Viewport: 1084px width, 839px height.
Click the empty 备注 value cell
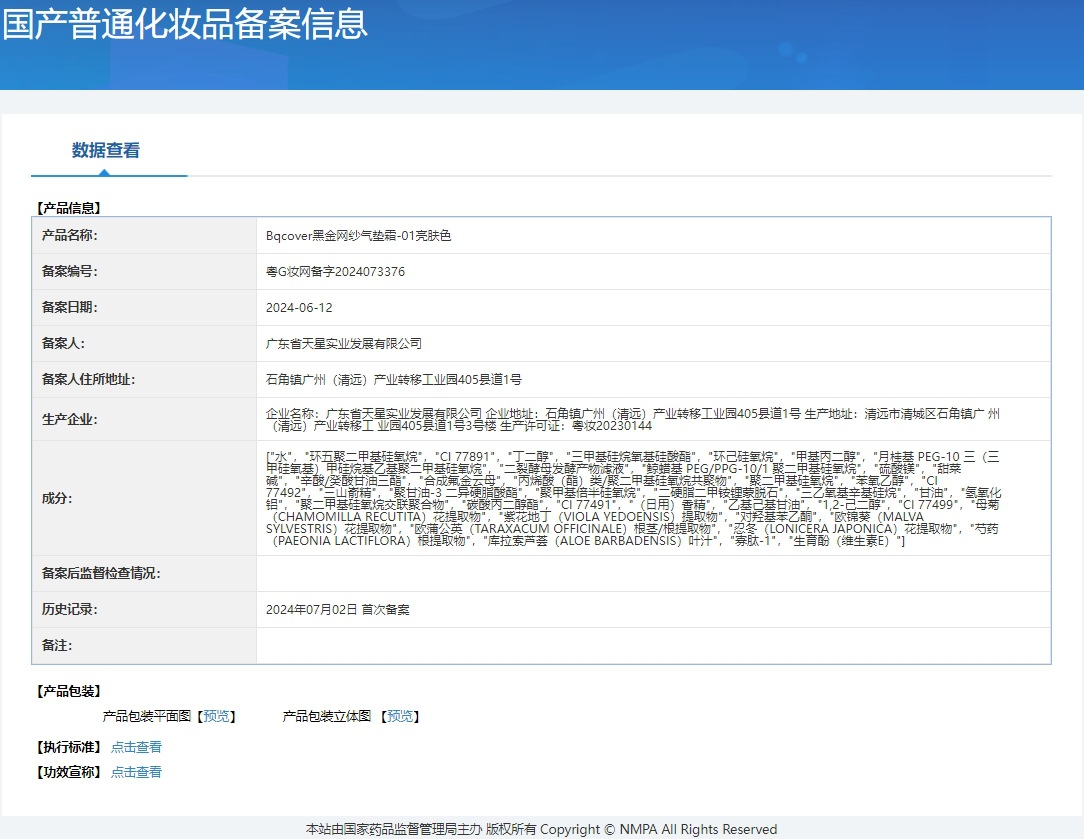pos(652,646)
